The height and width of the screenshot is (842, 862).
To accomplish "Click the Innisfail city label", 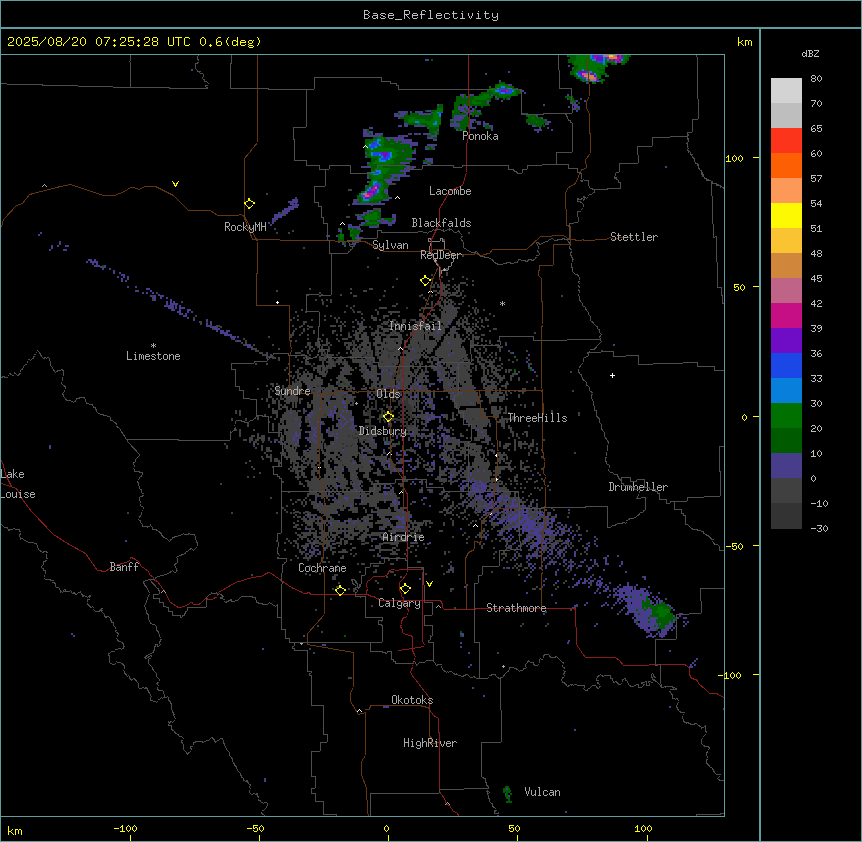I will click(415, 326).
